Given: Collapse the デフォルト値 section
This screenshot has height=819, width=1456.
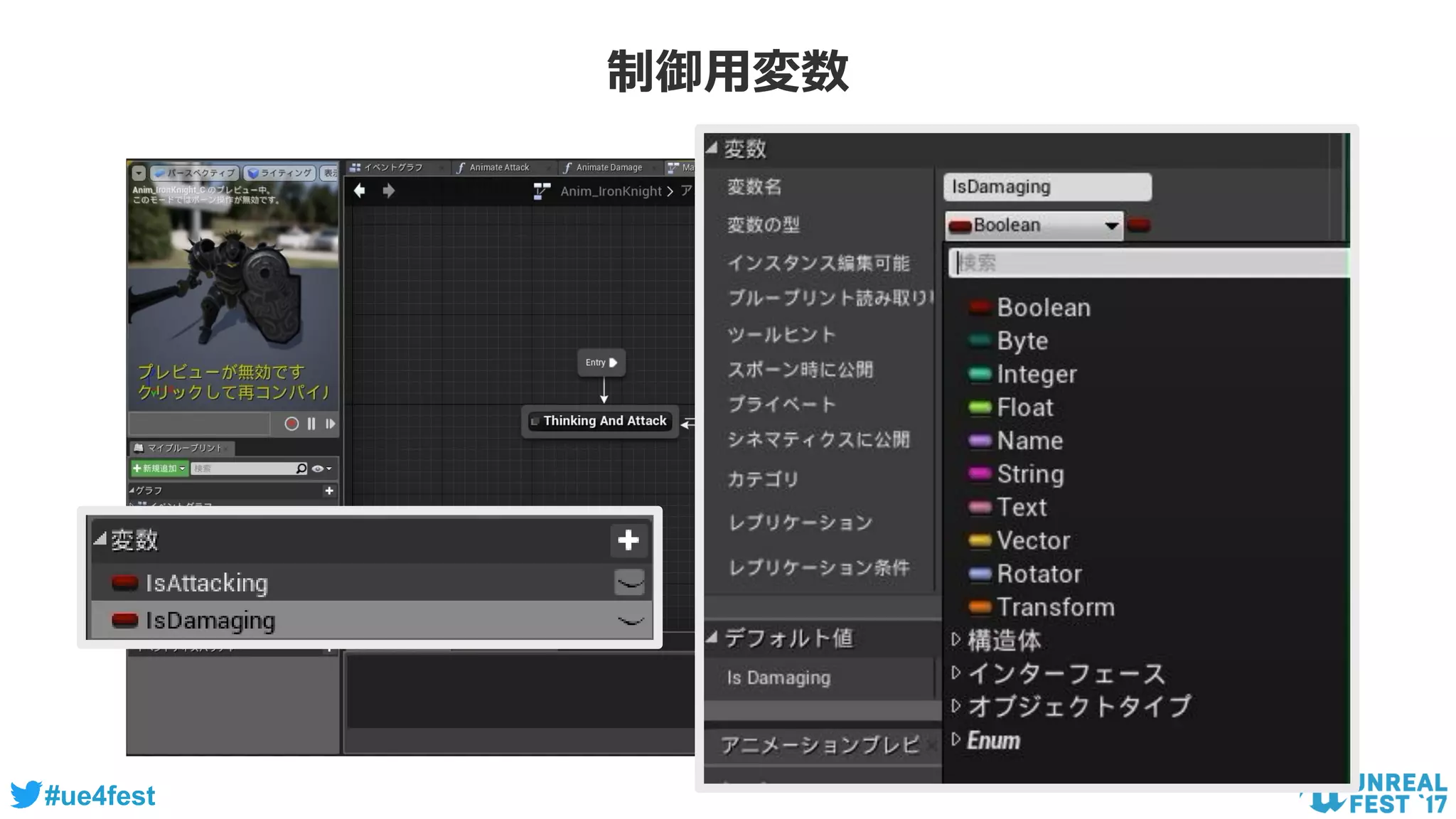Looking at the screenshot, I should [712, 637].
